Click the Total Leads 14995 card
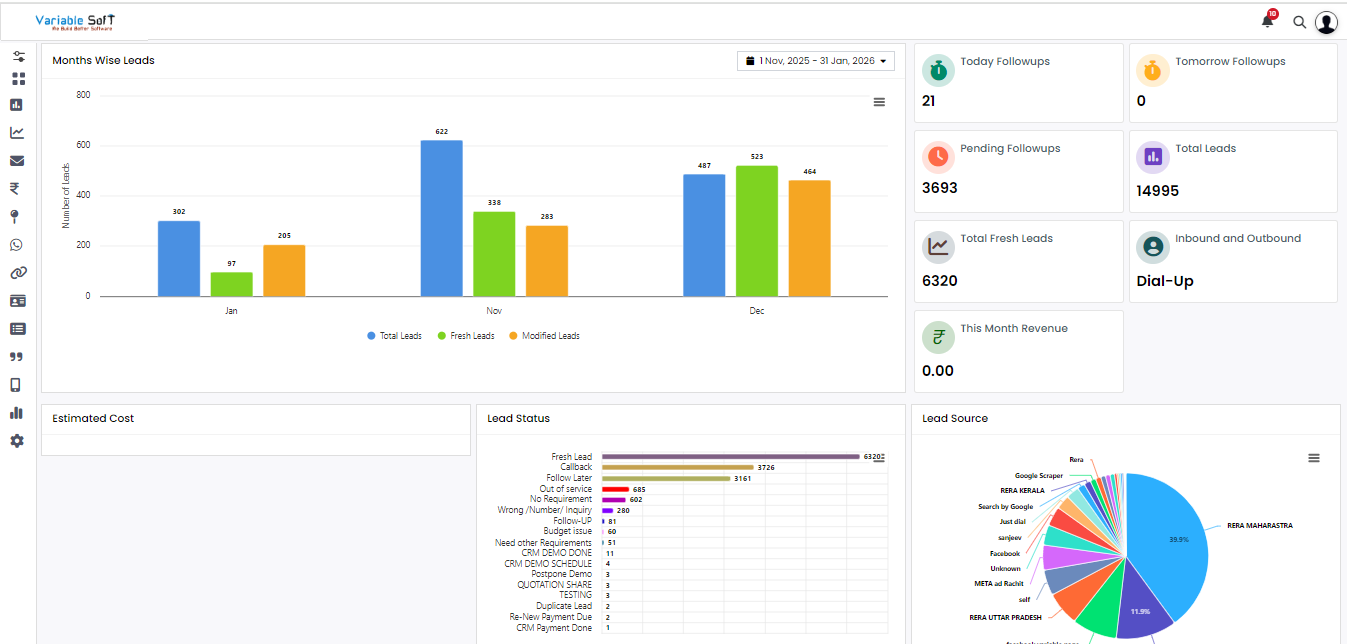Screen dimensions: 1347x644 [x=1233, y=171]
